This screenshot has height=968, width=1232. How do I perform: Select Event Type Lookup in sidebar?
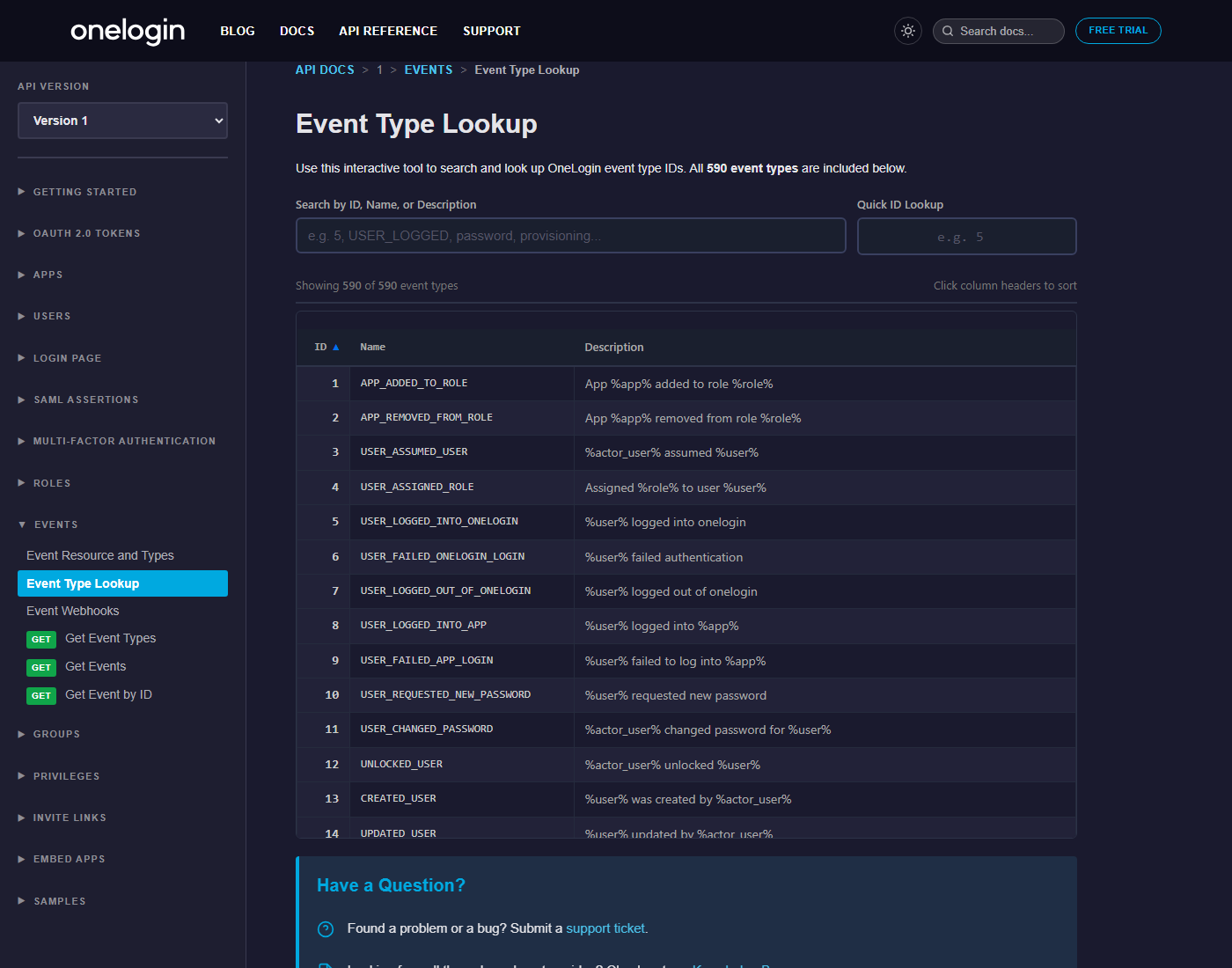click(122, 583)
